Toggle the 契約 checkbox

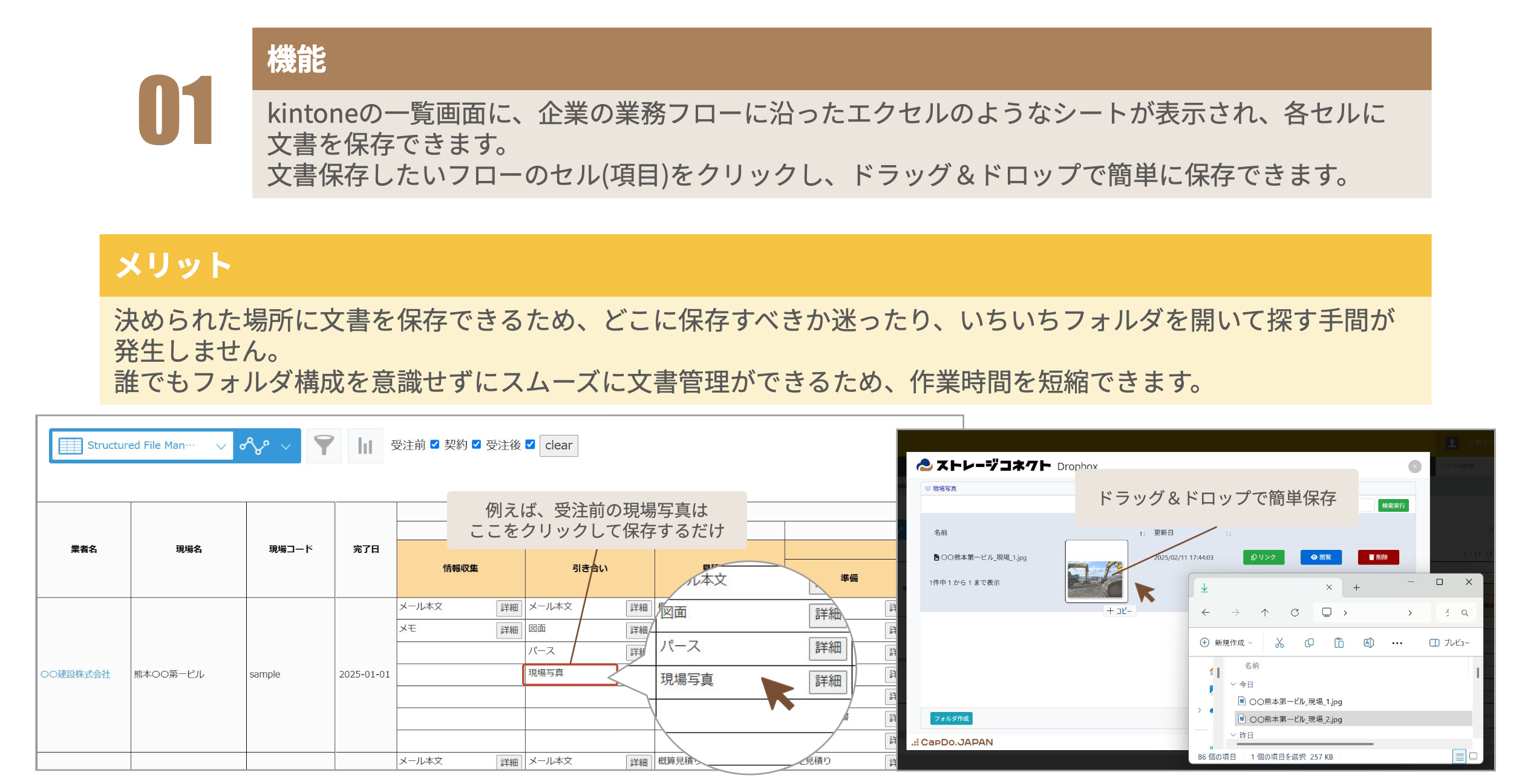476,445
